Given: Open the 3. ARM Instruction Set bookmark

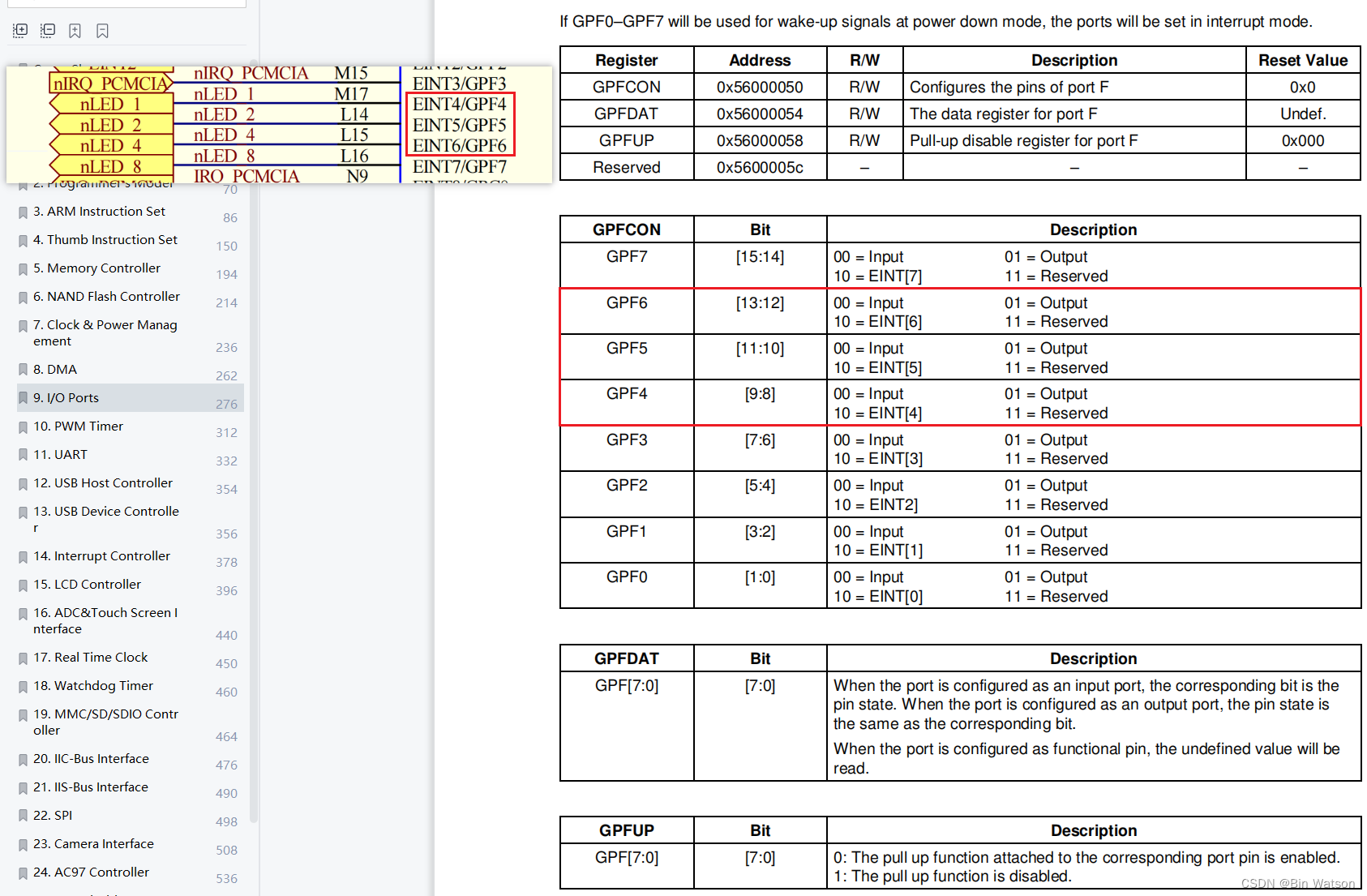Looking at the screenshot, I should [x=99, y=211].
